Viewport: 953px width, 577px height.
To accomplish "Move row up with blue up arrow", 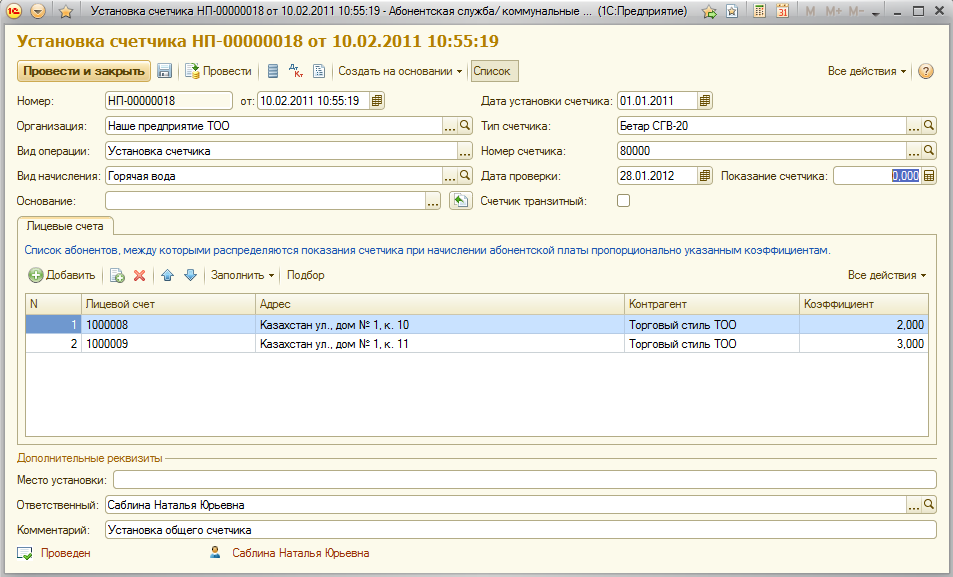I will click(168, 275).
